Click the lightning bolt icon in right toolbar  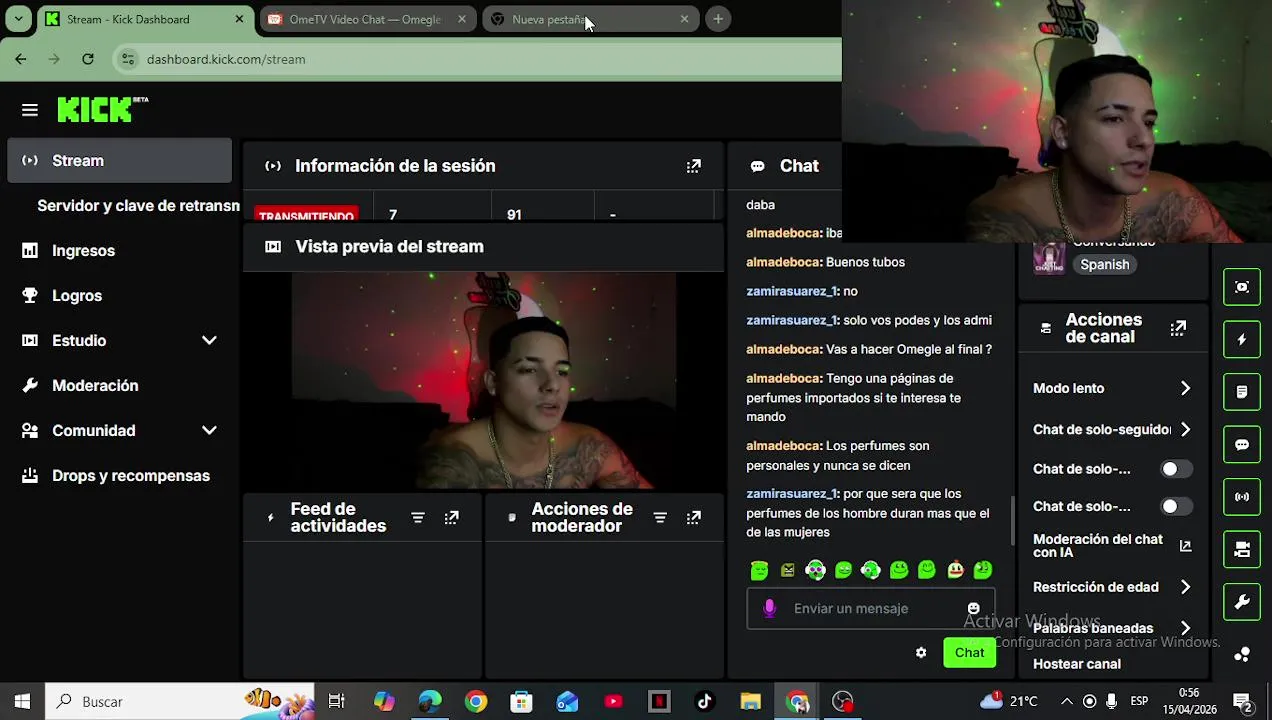click(x=1242, y=339)
